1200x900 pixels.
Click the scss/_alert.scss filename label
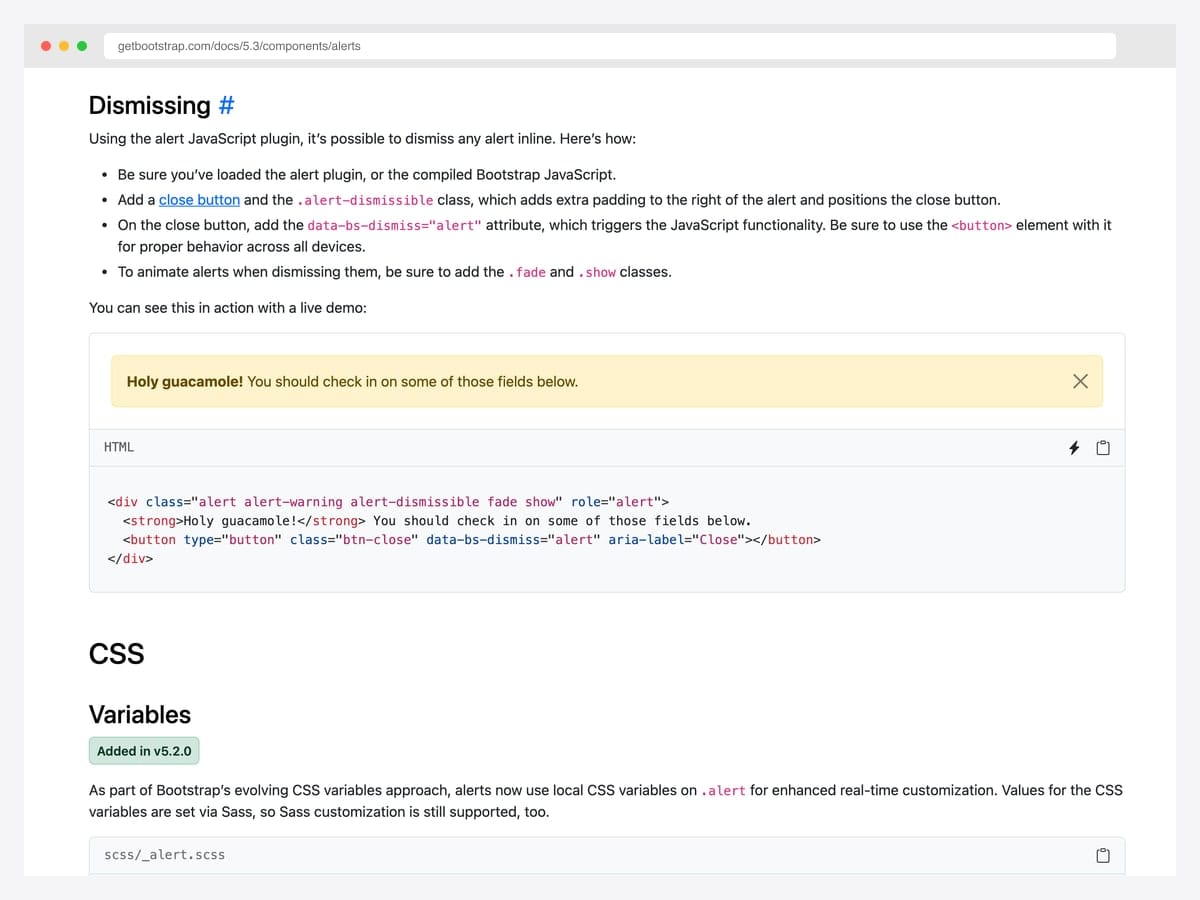tap(165, 855)
